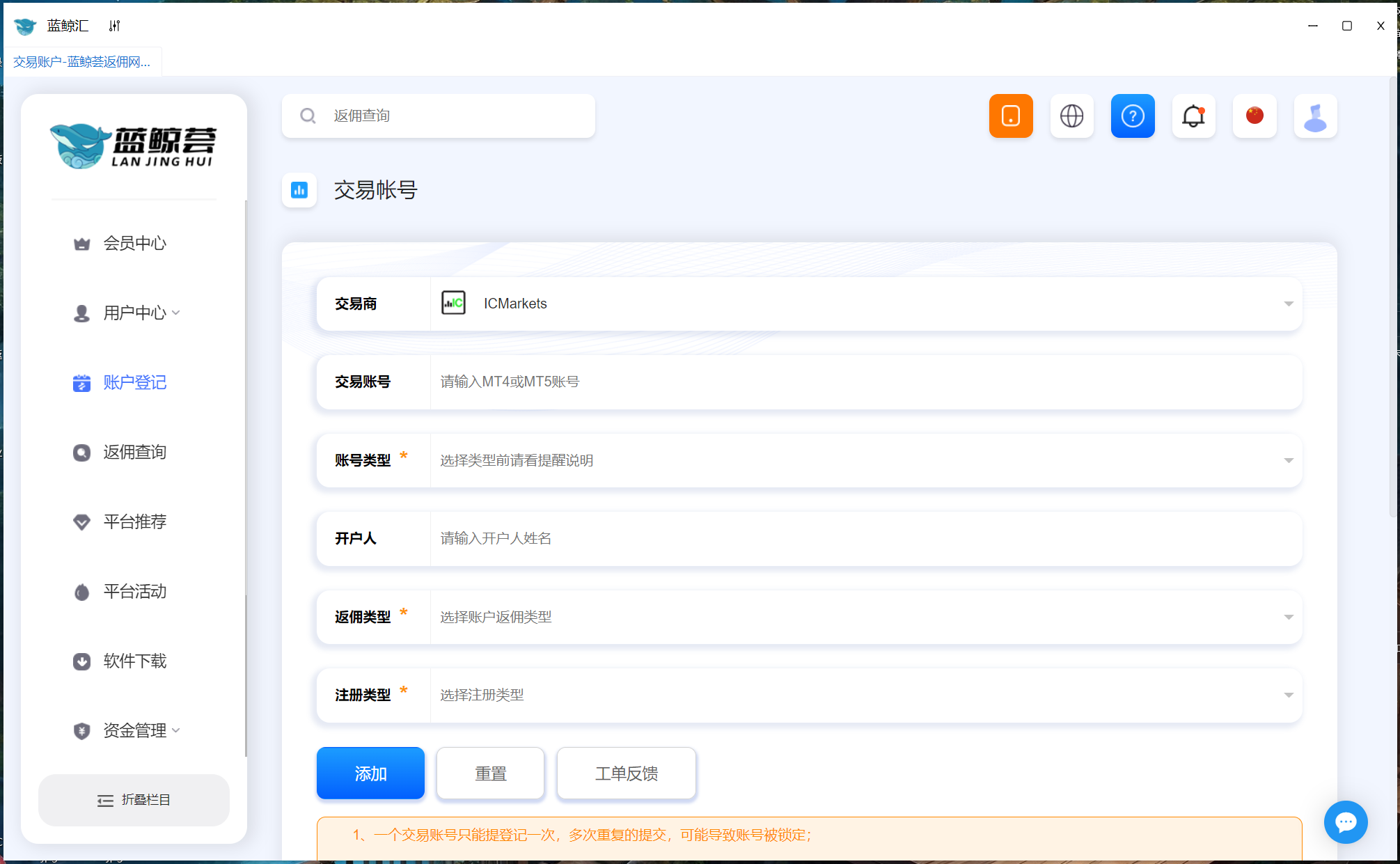Image resolution: width=1400 pixels, height=864 pixels.
Task: Click the 交易账号 MT4/MT5 input field
Action: pos(863,382)
